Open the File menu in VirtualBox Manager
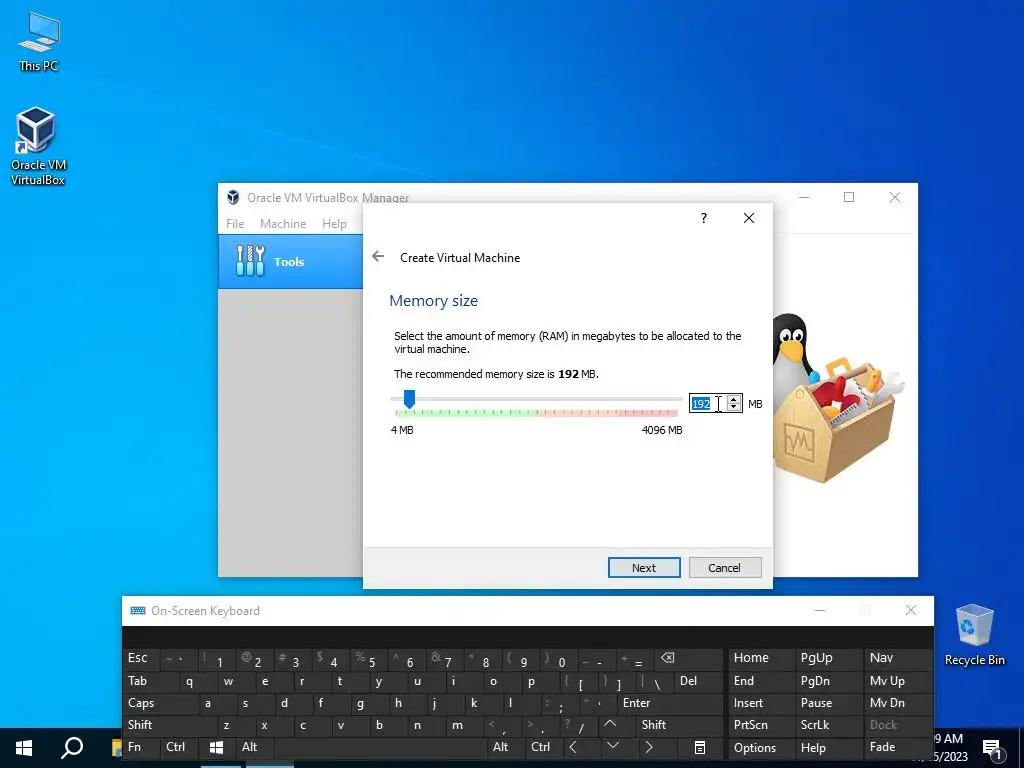The width and height of the screenshot is (1024, 768). (235, 223)
